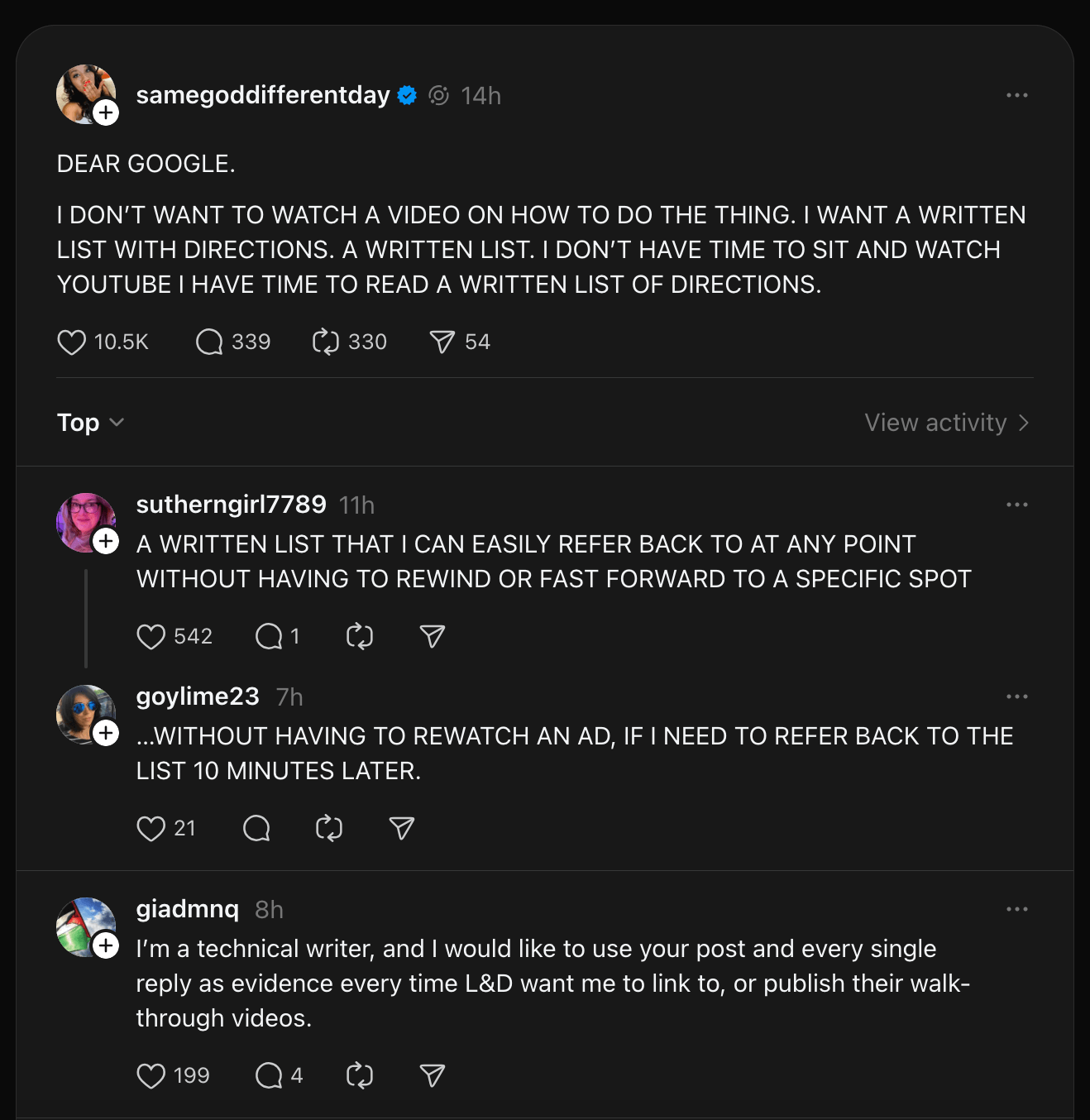Follow giadmnq using avatar plus badge
The height and width of the screenshot is (1120, 1090).
pos(106,945)
